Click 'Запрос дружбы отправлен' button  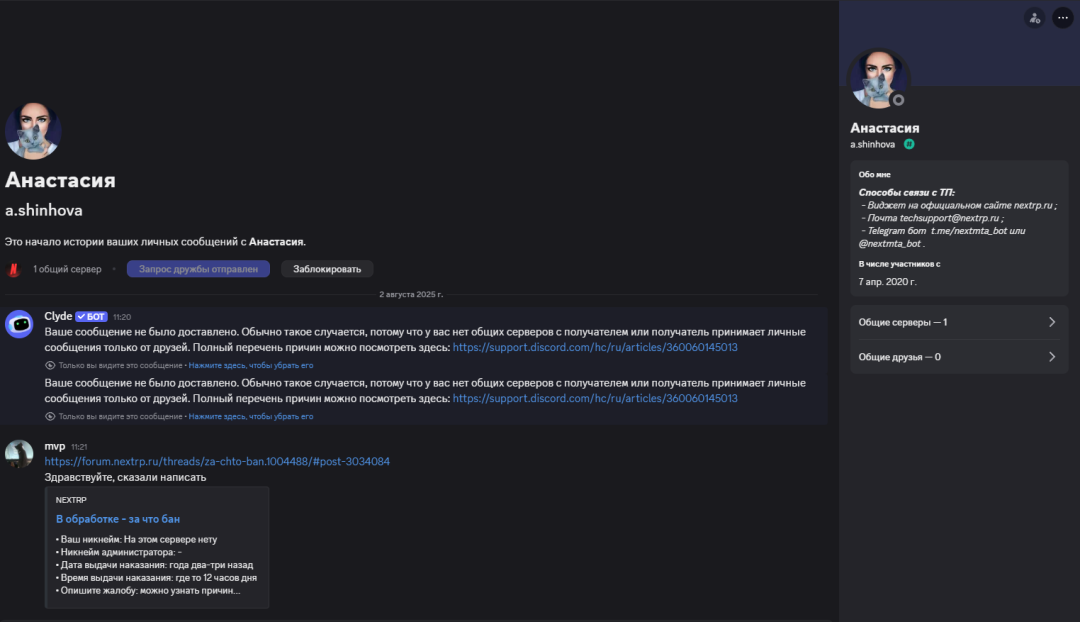coord(198,269)
